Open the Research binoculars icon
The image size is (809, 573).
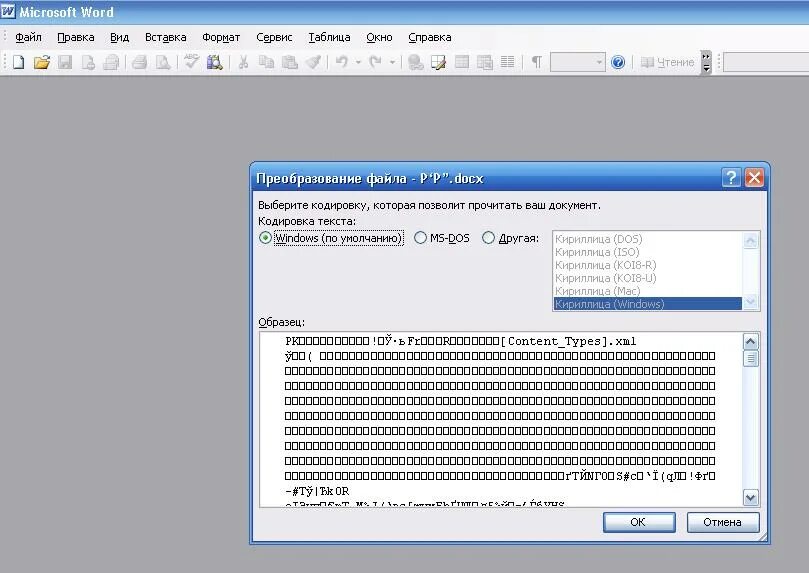tap(214, 62)
